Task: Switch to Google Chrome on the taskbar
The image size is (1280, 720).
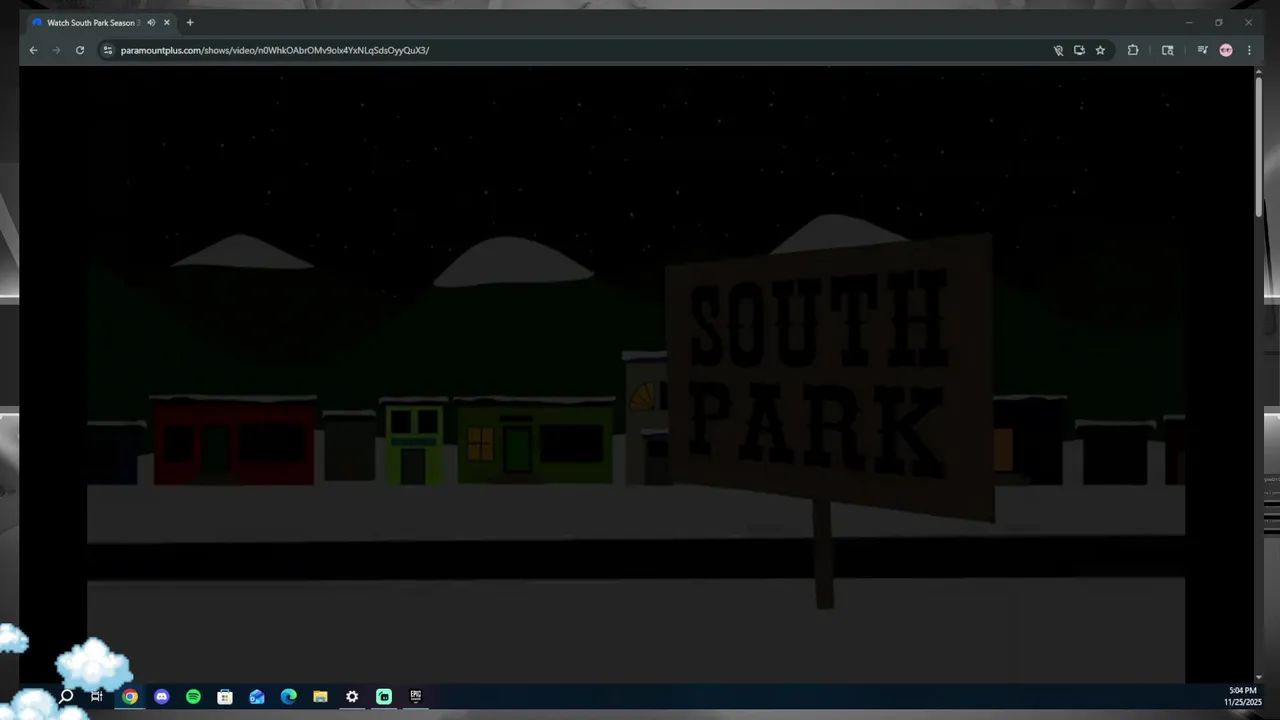Action: (x=130, y=696)
